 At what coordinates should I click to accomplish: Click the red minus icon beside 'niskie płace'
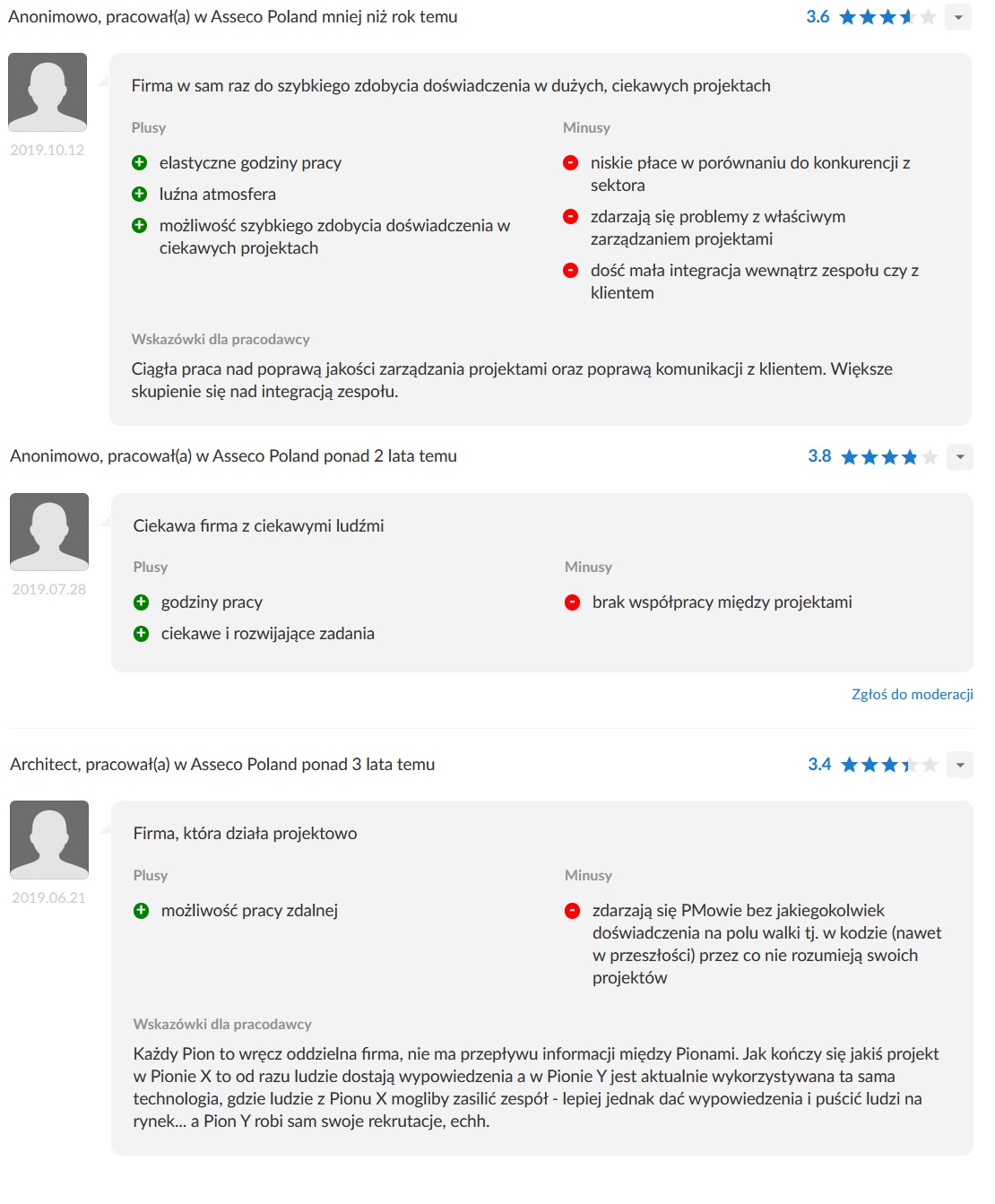[570, 163]
